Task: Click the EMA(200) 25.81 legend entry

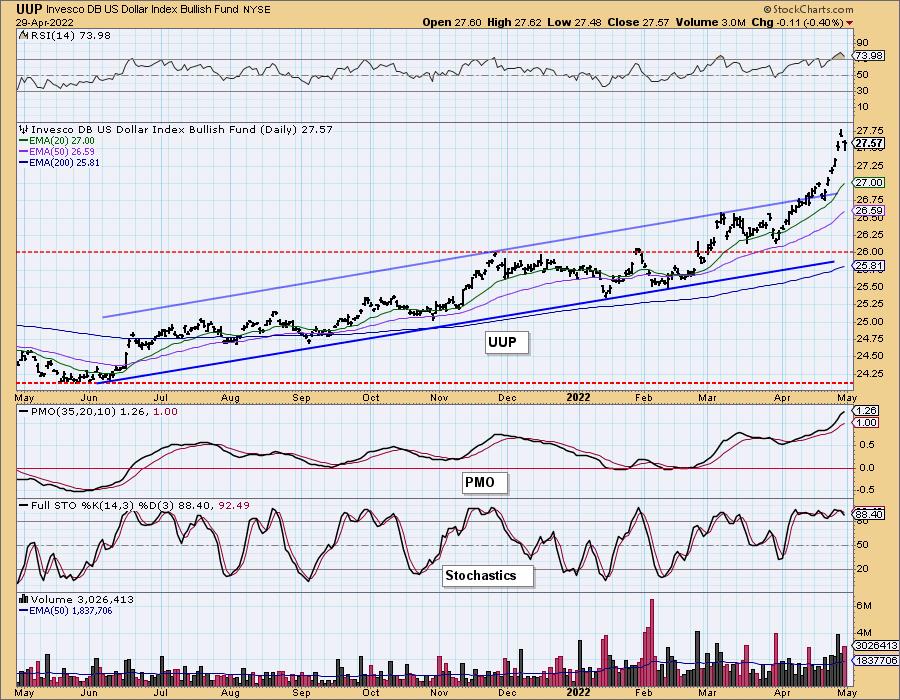Action: 59,162
